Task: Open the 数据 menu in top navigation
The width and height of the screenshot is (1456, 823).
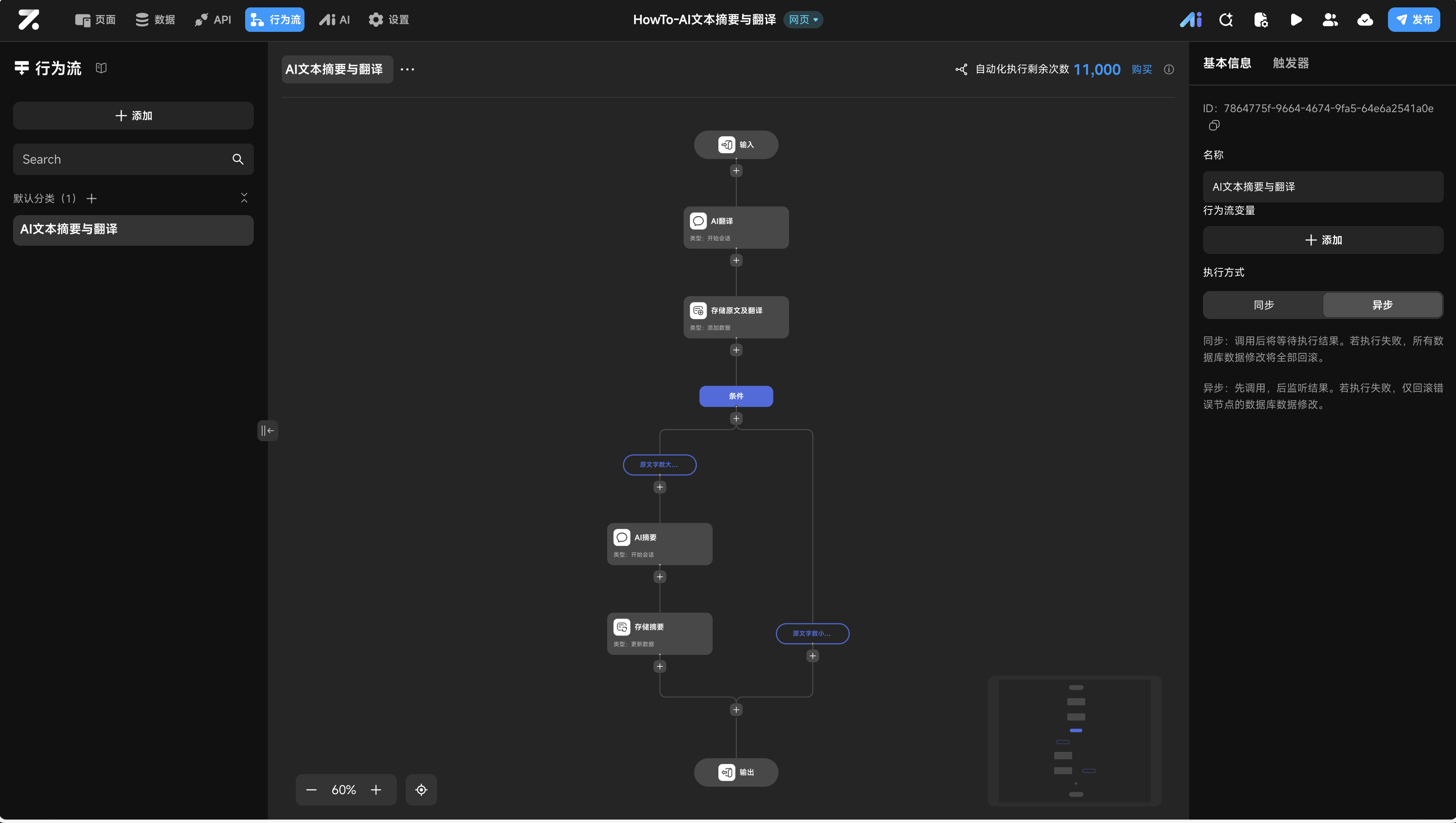Action: (155, 20)
